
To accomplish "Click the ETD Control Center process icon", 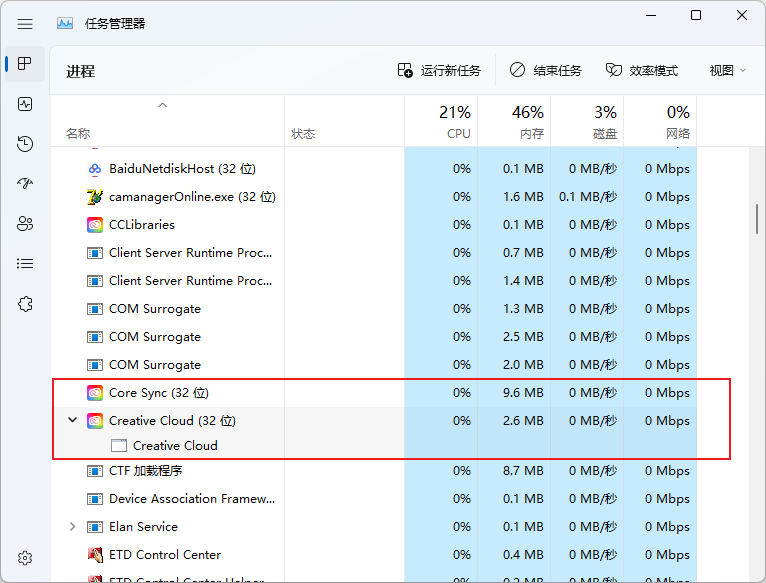I will point(95,555).
